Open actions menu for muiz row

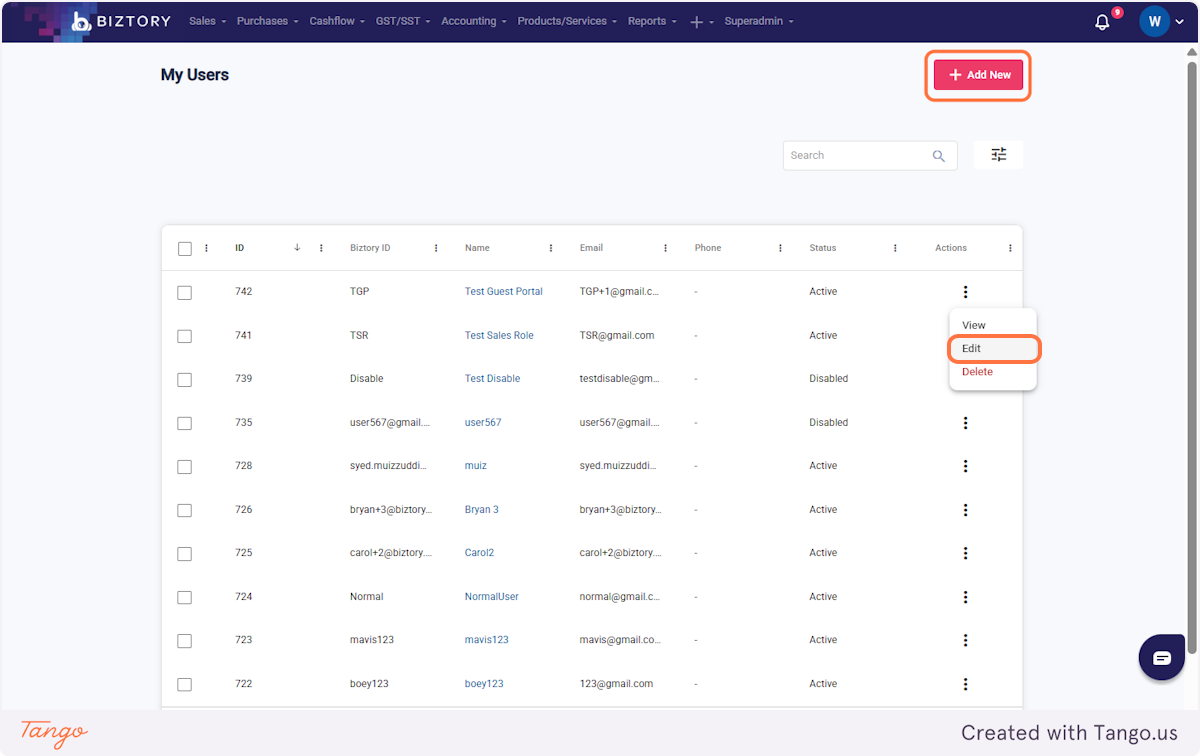[x=965, y=466]
